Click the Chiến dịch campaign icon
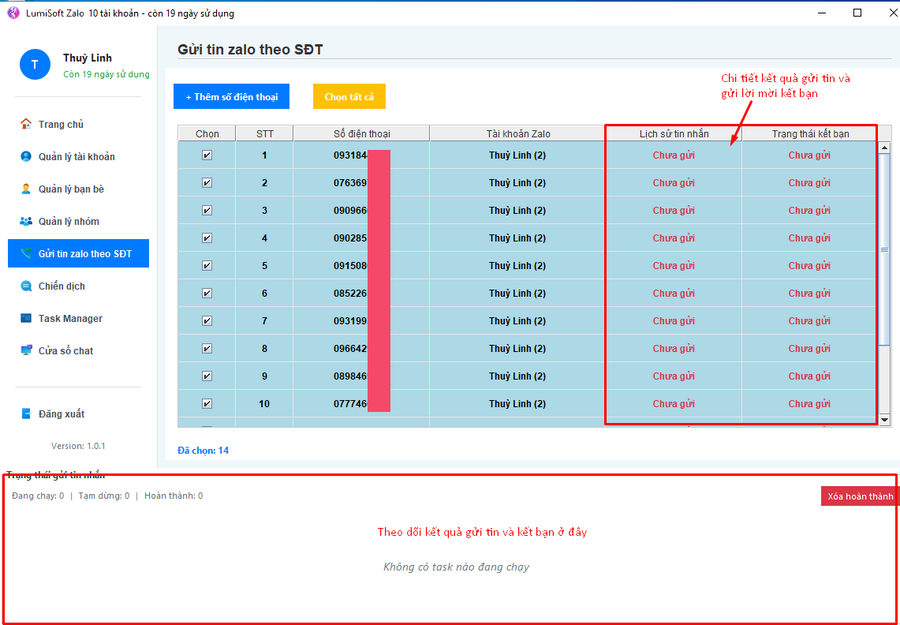900x625 pixels. (26, 286)
